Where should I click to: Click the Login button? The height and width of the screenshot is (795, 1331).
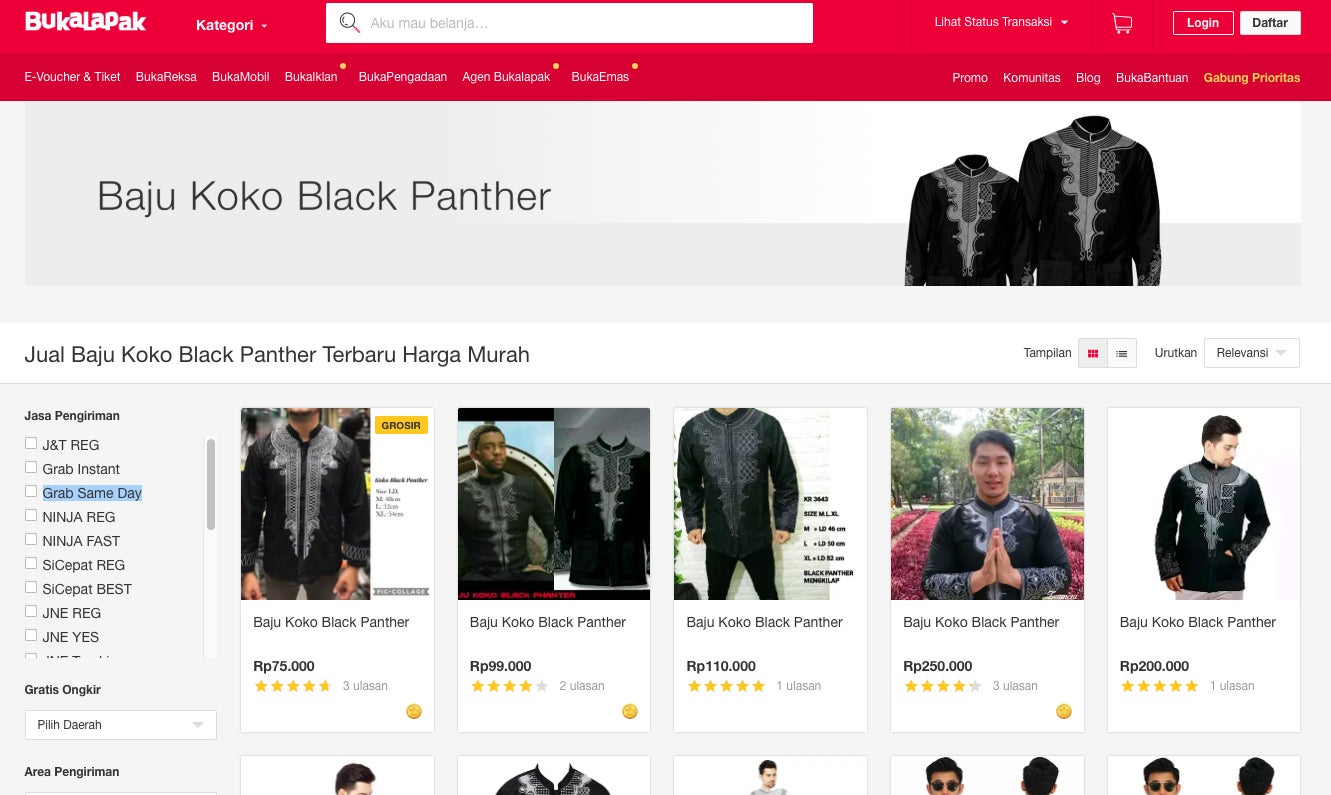pyautogui.click(x=1203, y=23)
